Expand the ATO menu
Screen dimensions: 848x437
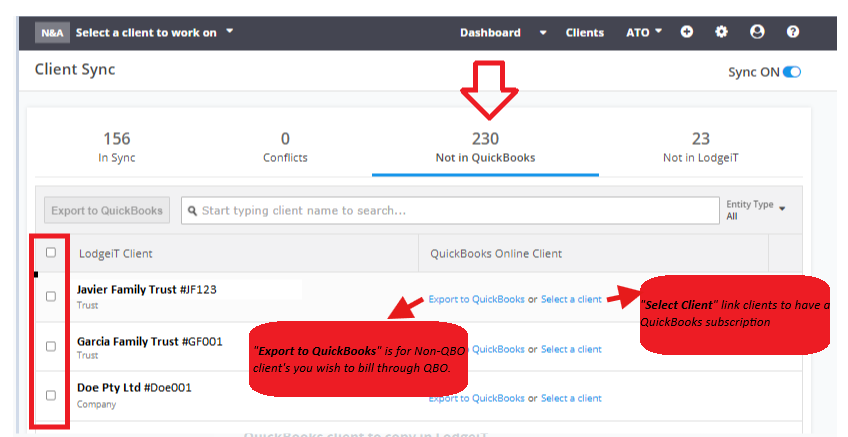click(644, 32)
